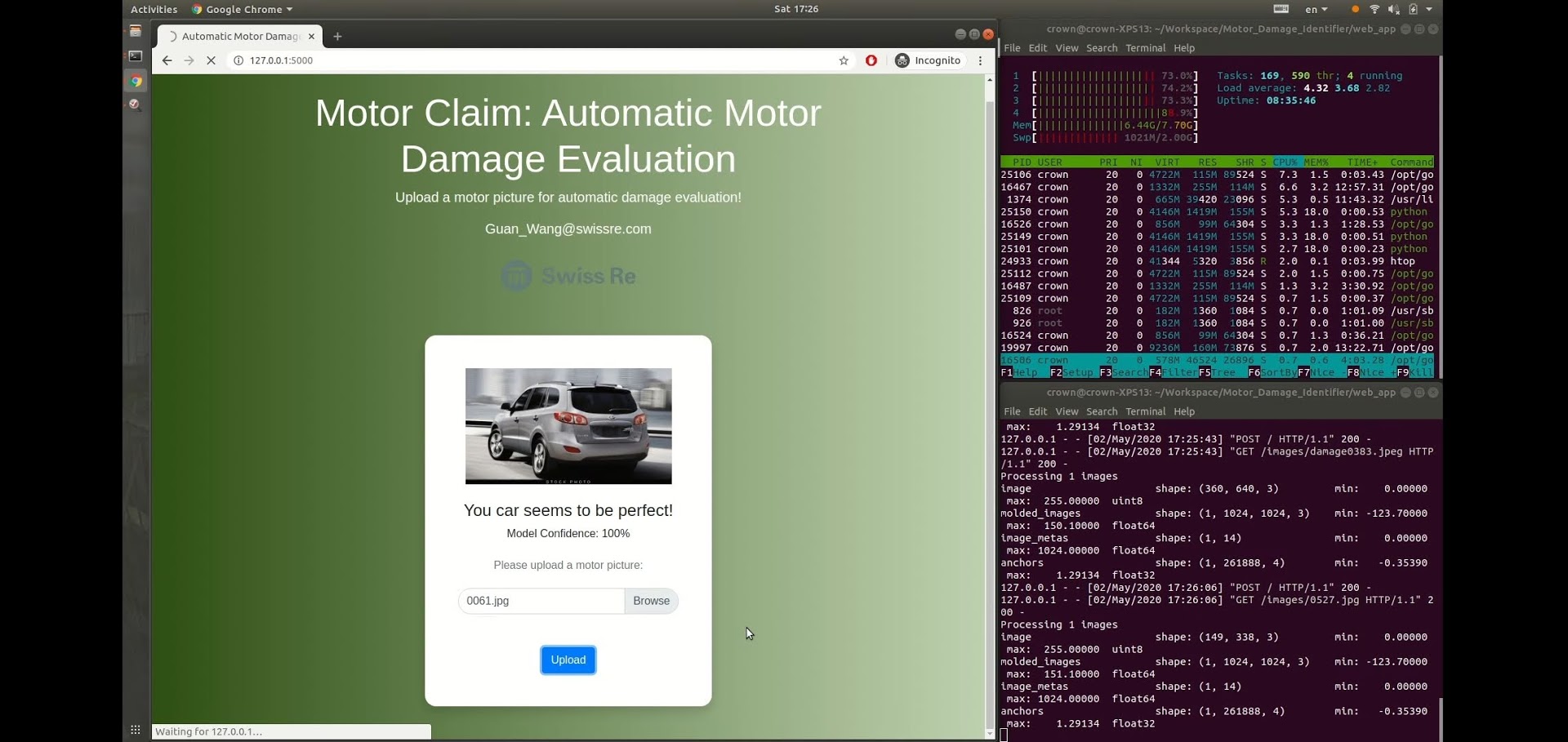This screenshot has height=742, width=1568.
Task: Show Applications grid in the dock
Action: (136, 730)
